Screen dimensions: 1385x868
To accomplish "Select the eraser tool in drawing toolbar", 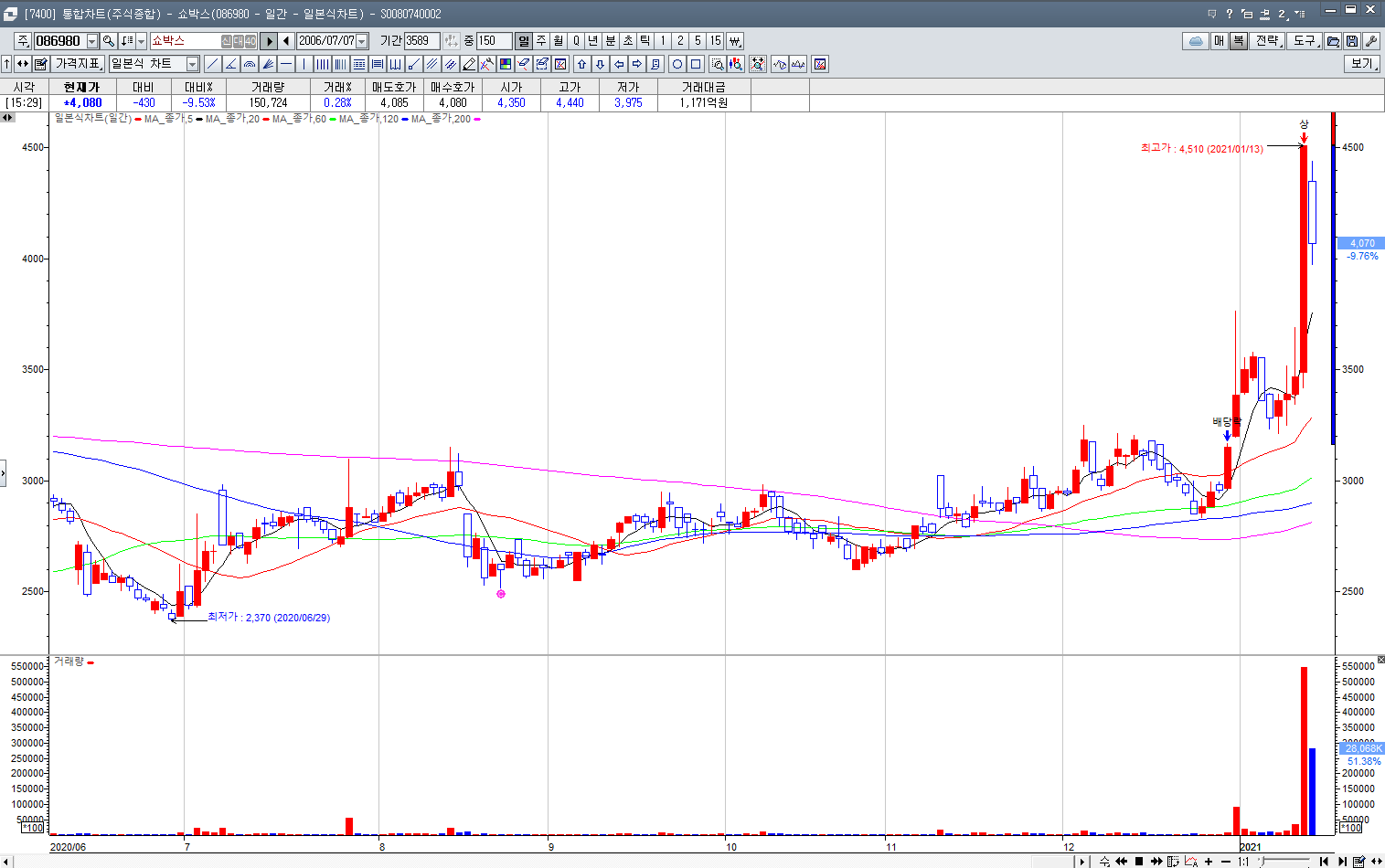I will coord(524,64).
